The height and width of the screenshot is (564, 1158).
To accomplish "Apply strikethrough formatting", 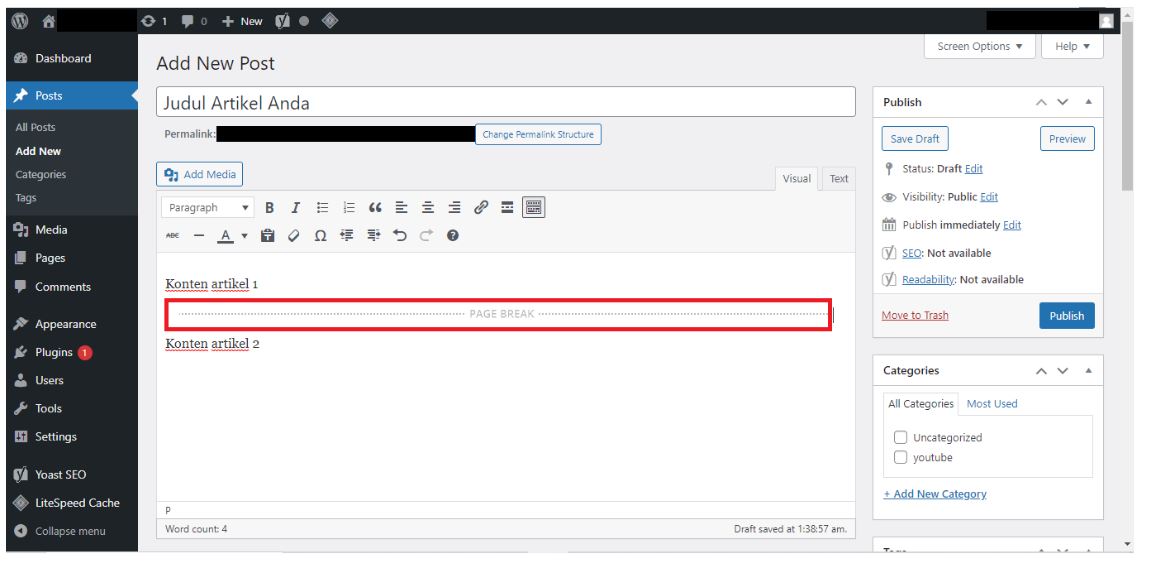I will pyautogui.click(x=172, y=235).
